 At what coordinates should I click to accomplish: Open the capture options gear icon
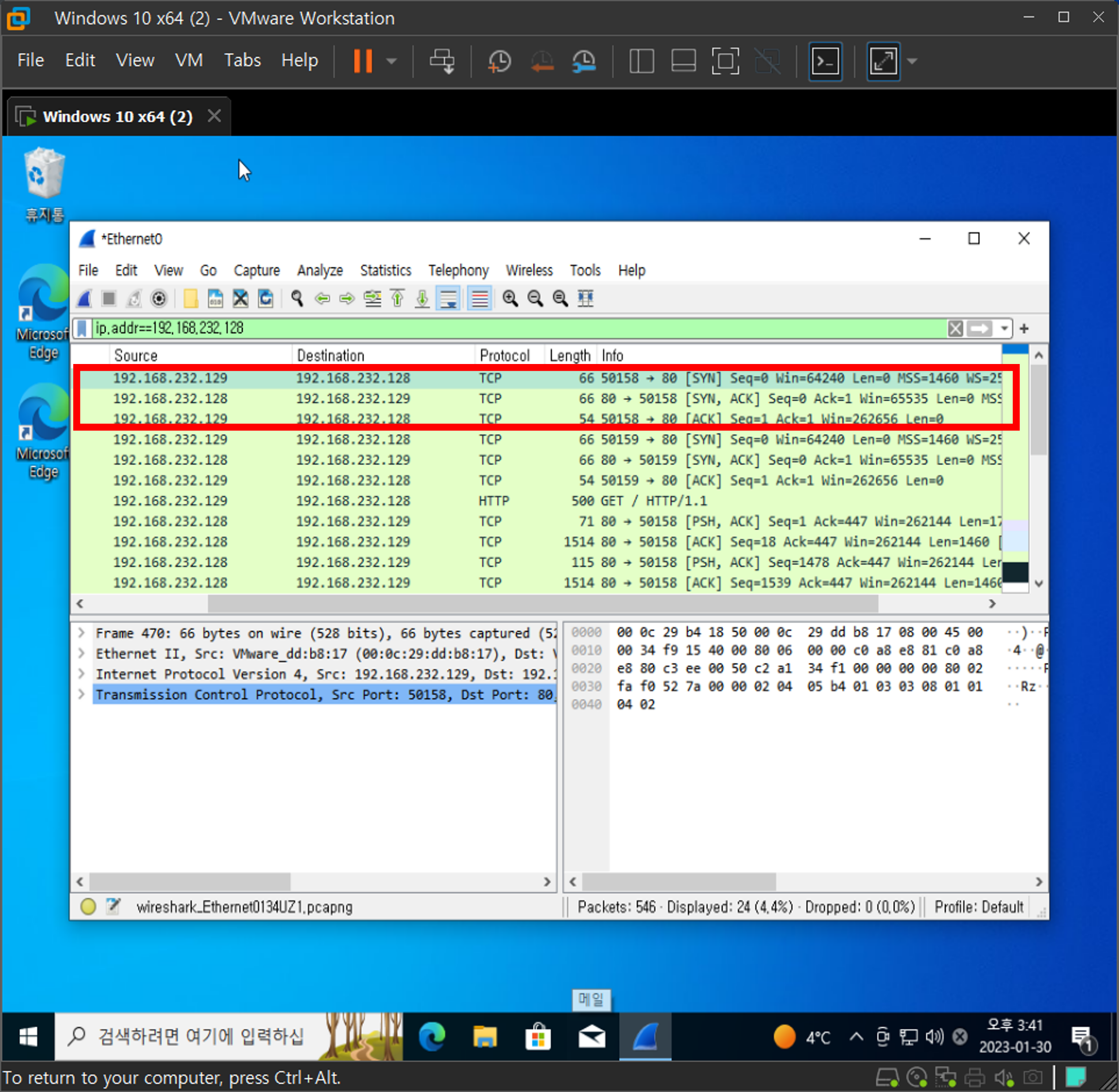pos(159,298)
